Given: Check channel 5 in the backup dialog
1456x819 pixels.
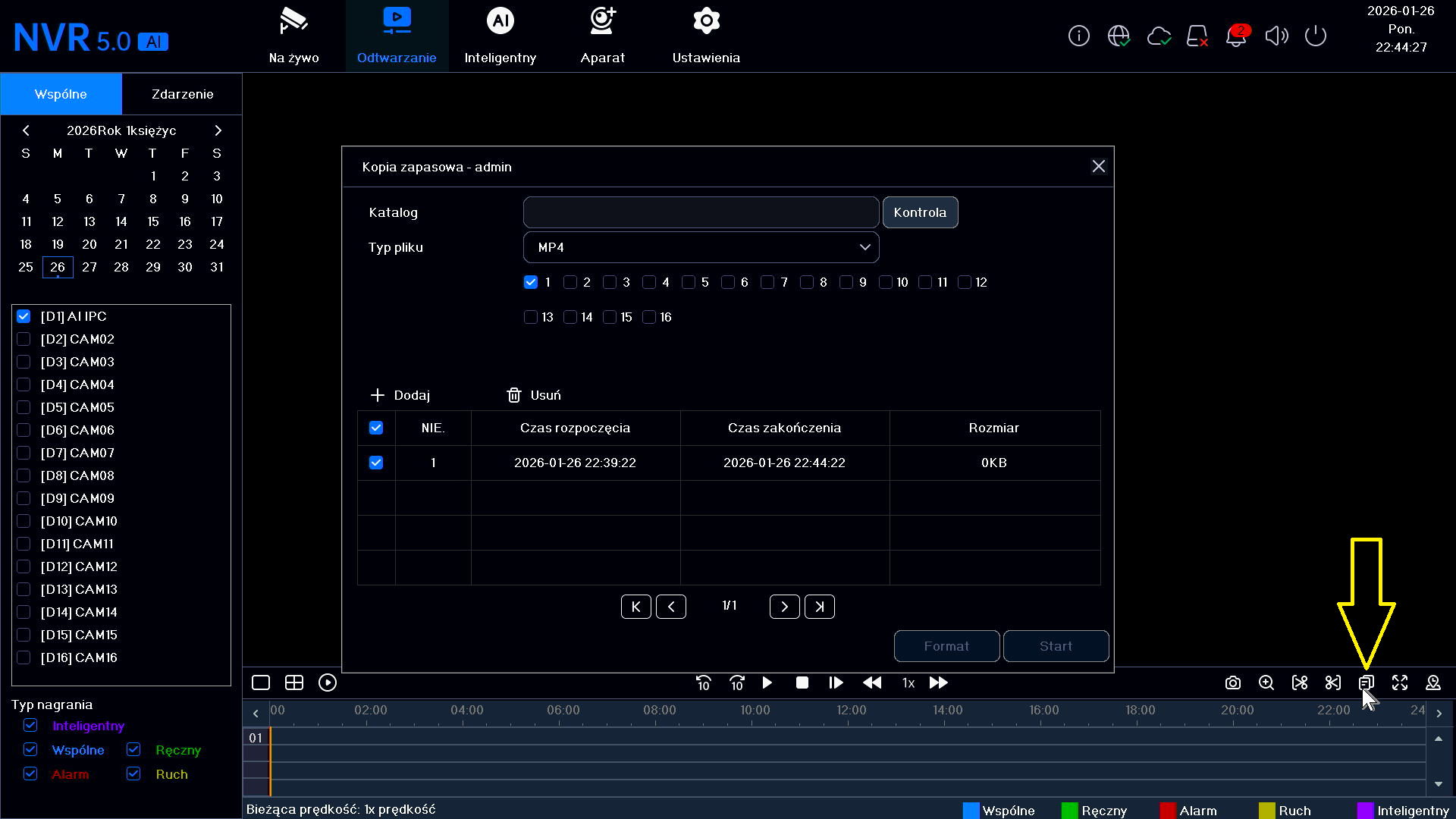Looking at the screenshot, I should click(689, 282).
